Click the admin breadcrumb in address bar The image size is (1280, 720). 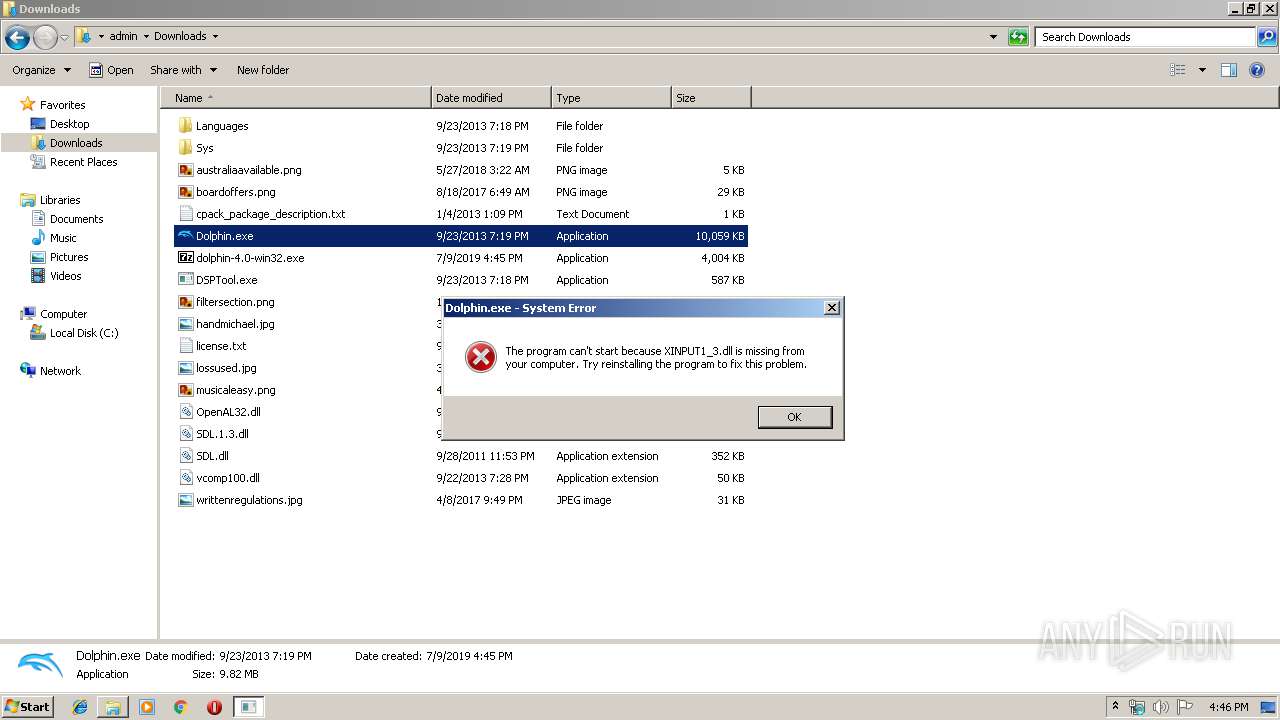point(123,36)
